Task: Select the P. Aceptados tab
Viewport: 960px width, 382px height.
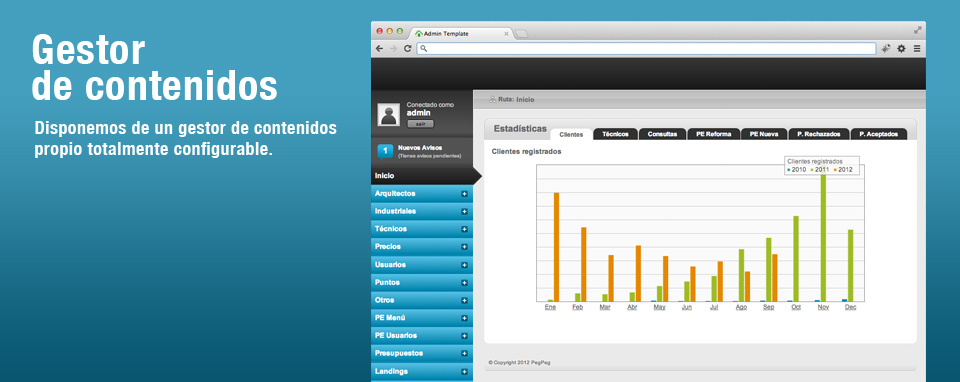Action: tap(879, 134)
